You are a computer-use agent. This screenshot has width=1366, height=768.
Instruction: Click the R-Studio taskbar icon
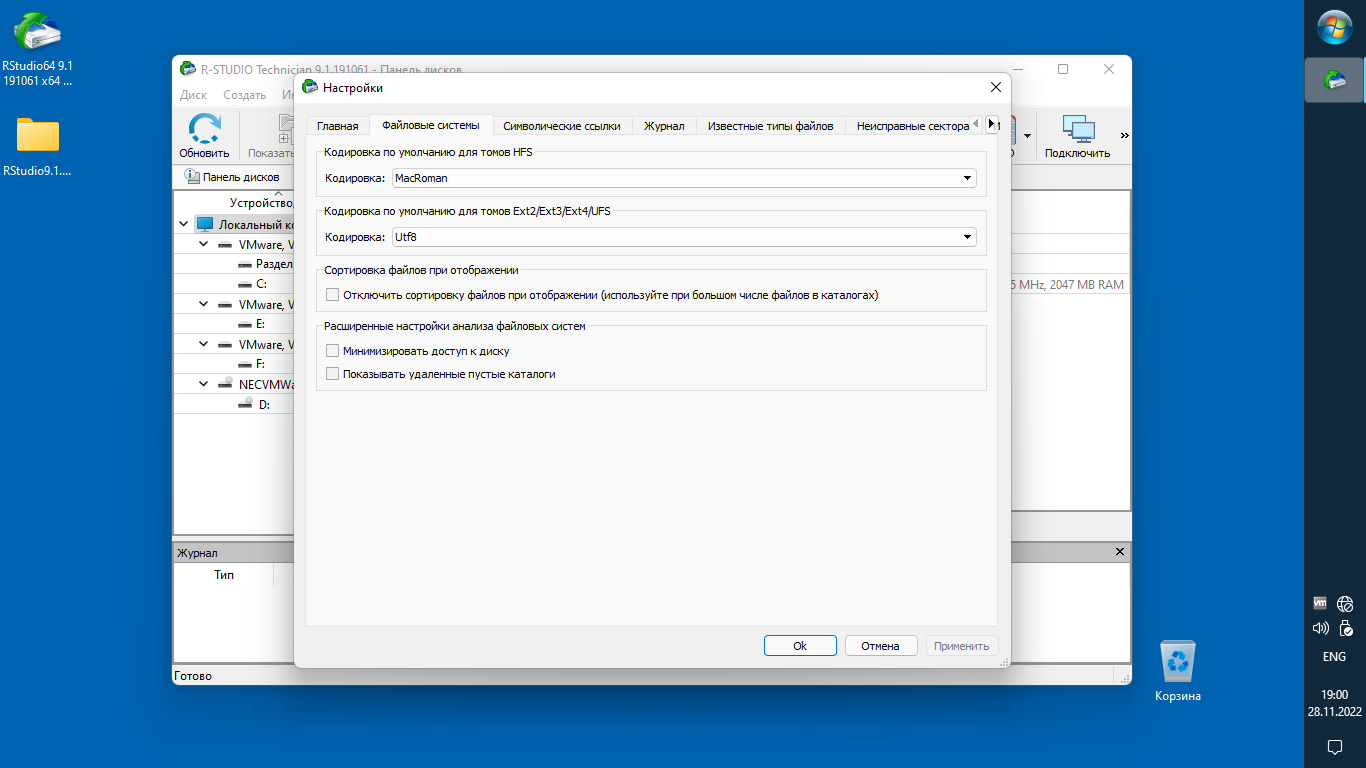pos(1334,80)
